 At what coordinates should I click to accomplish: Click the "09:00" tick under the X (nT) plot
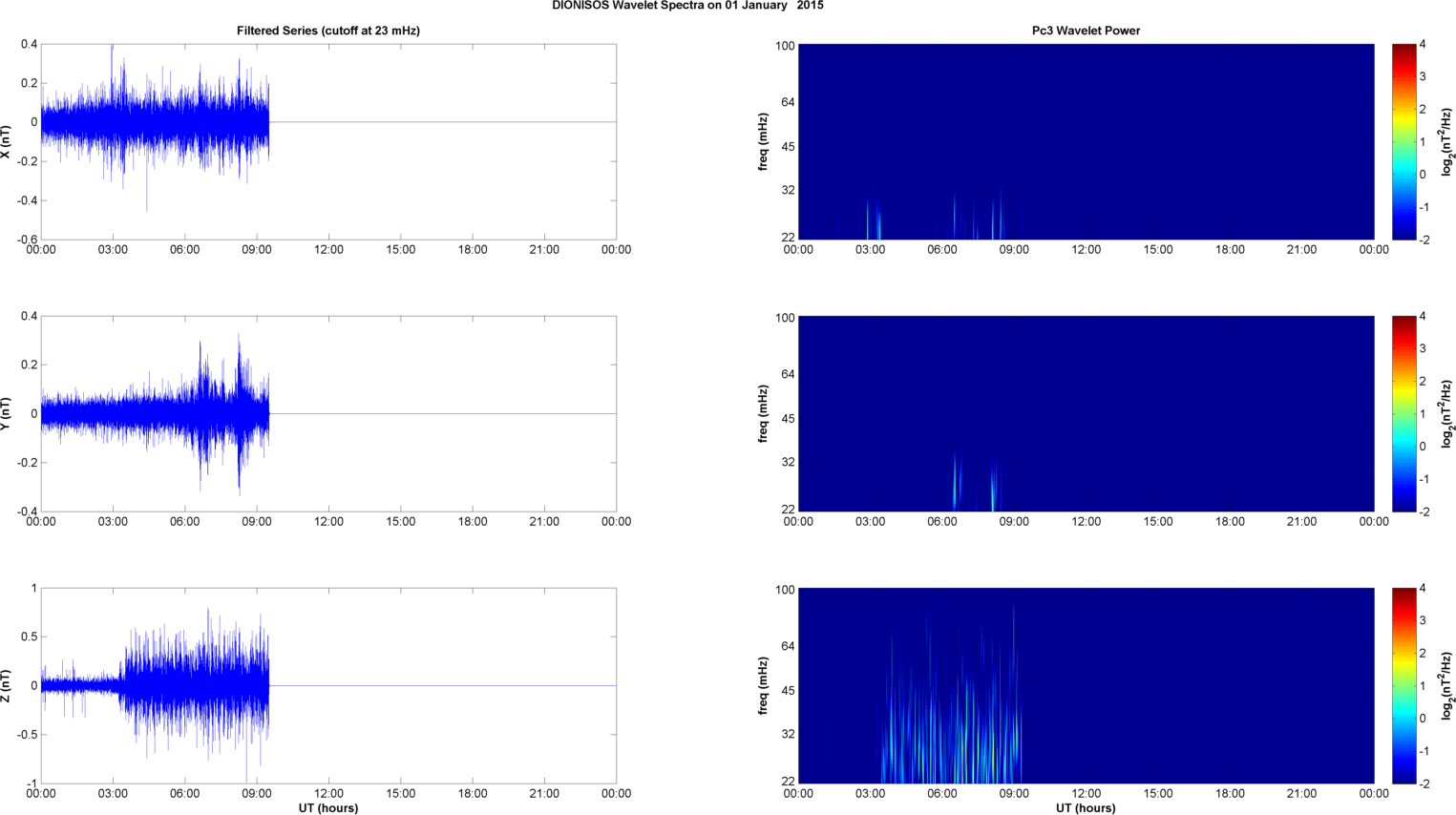click(257, 250)
